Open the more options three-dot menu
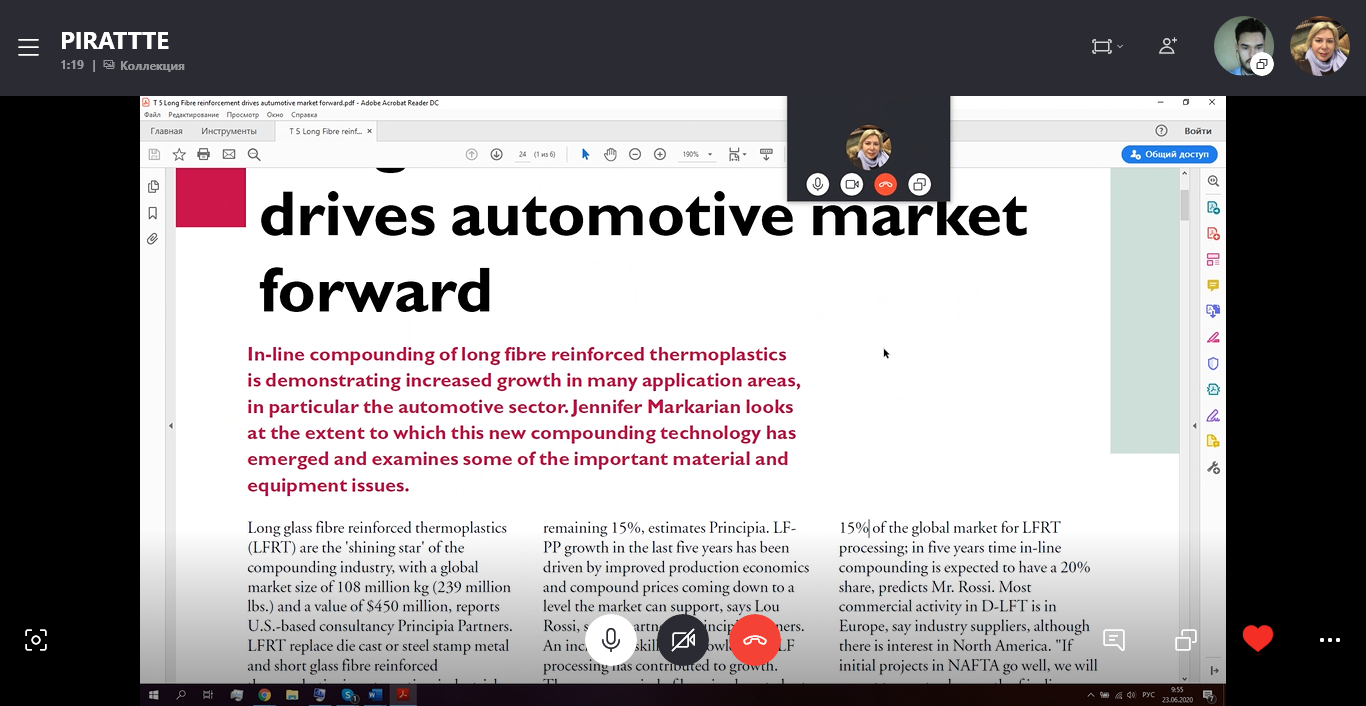Screen dimensions: 1366x706 1329,640
